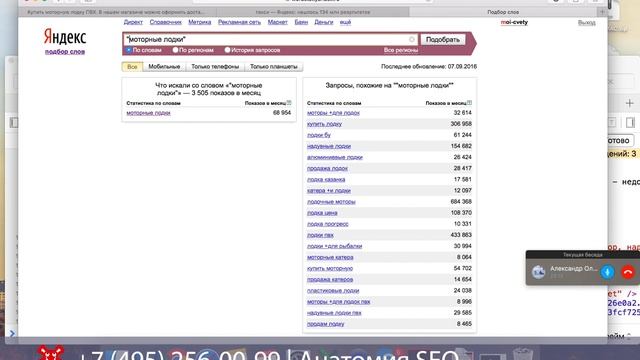The height and width of the screenshot is (360, 640).
Task: Click the Яндекс logo
Action: click(65, 37)
